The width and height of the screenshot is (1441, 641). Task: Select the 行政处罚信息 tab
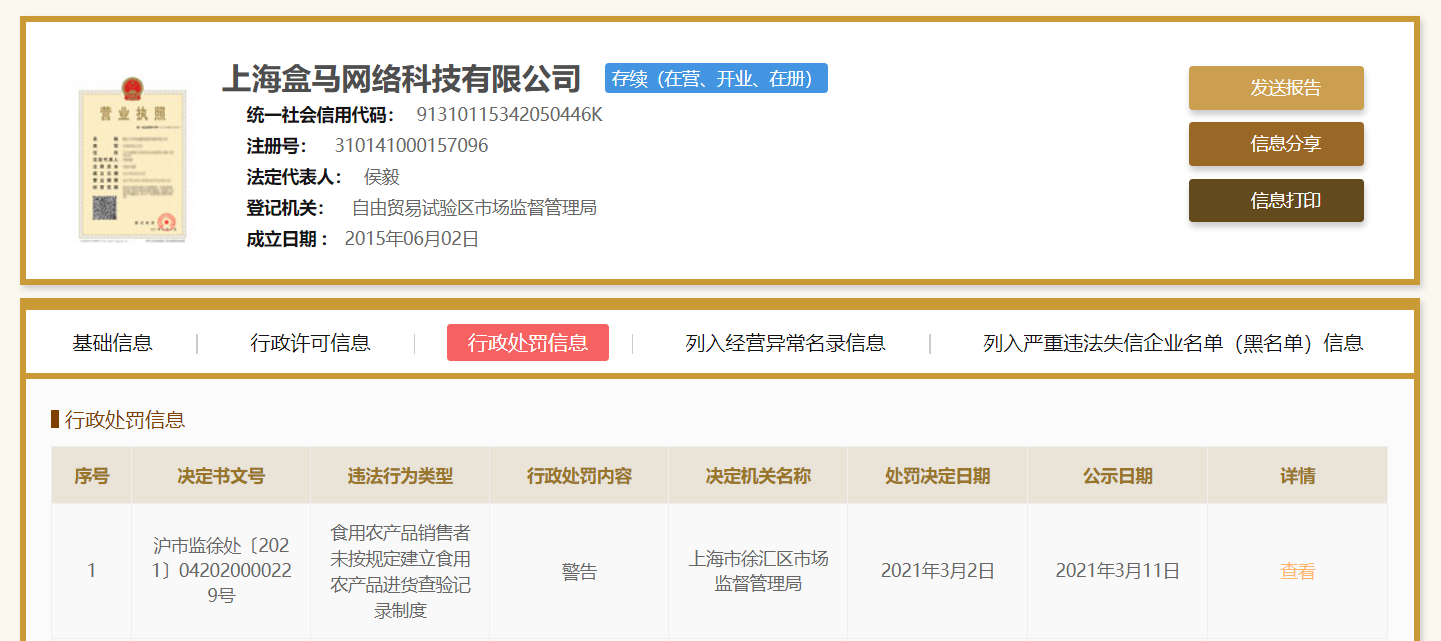(528, 343)
